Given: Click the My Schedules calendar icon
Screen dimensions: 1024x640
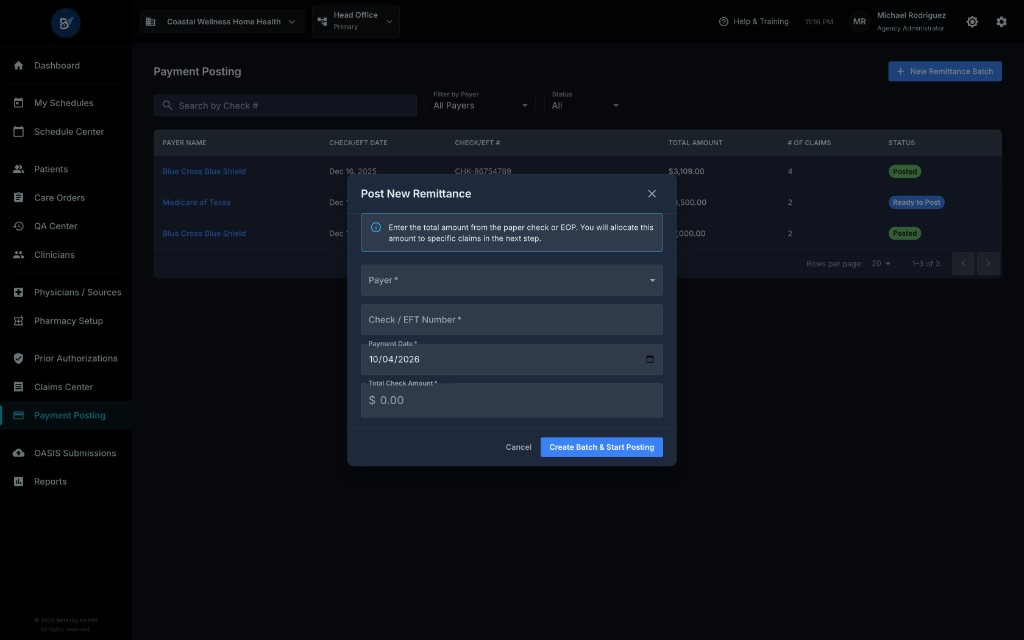Looking at the screenshot, I should [x=18, y=103].
